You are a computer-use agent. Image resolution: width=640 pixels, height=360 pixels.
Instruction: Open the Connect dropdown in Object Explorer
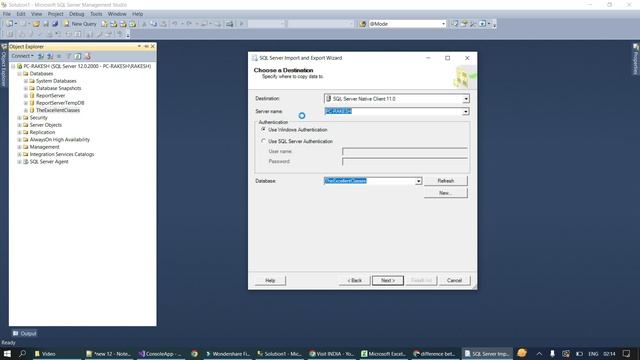tap(22, 56)
